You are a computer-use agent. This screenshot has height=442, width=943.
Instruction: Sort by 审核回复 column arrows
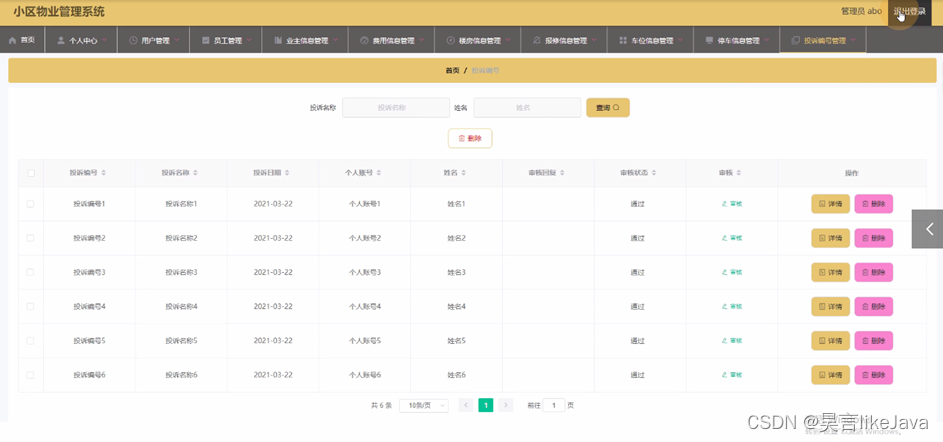(562, 173)
